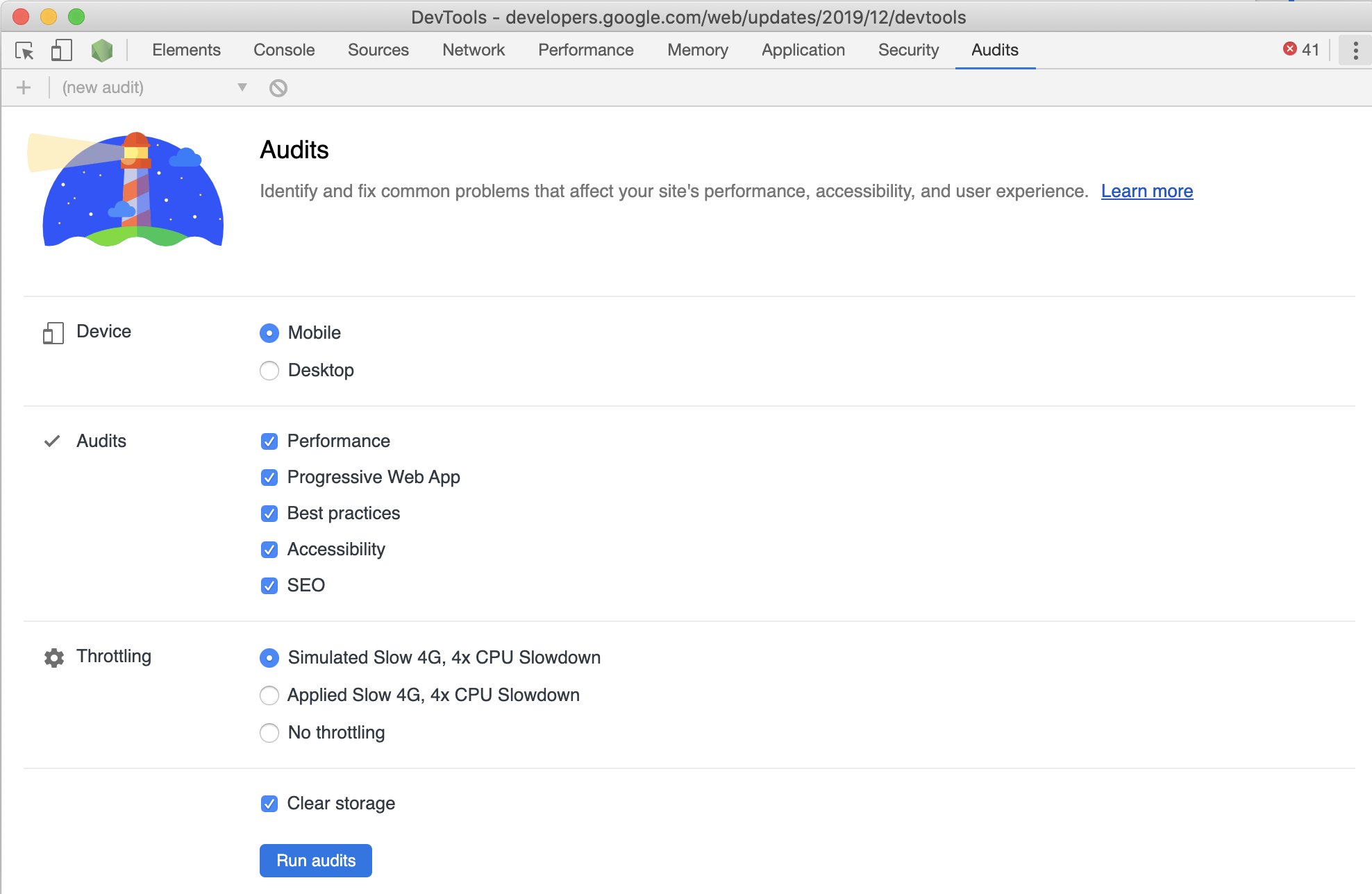
Task: Open the (new audit) dropdown
Action: click(154, 87)
